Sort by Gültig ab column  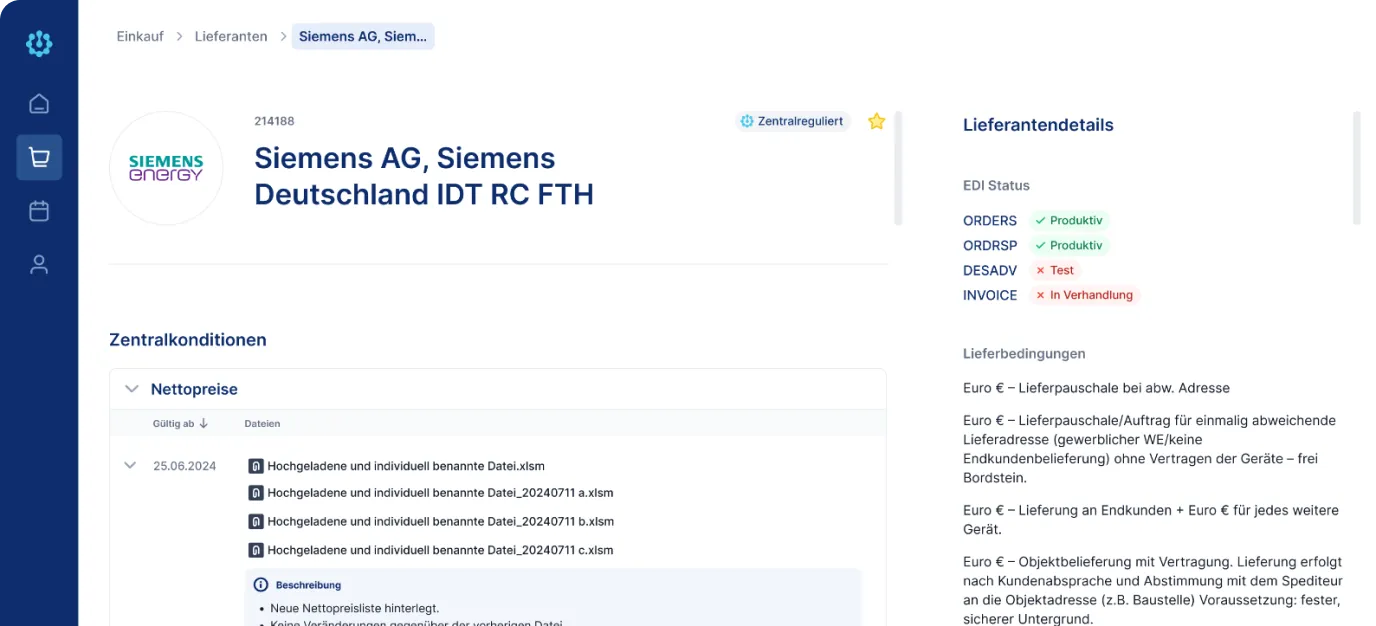coord(180,423)
